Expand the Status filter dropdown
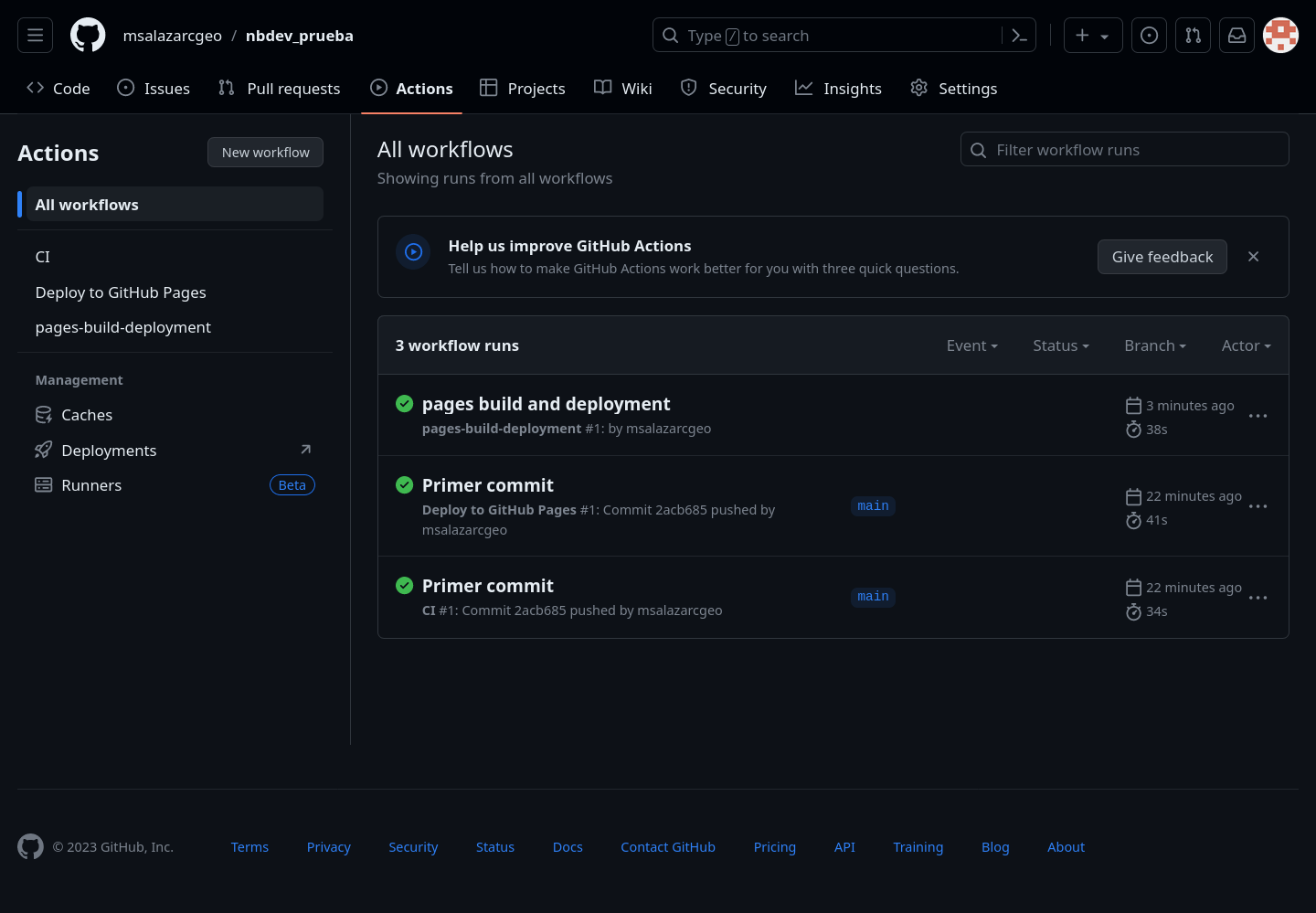 1060,345
